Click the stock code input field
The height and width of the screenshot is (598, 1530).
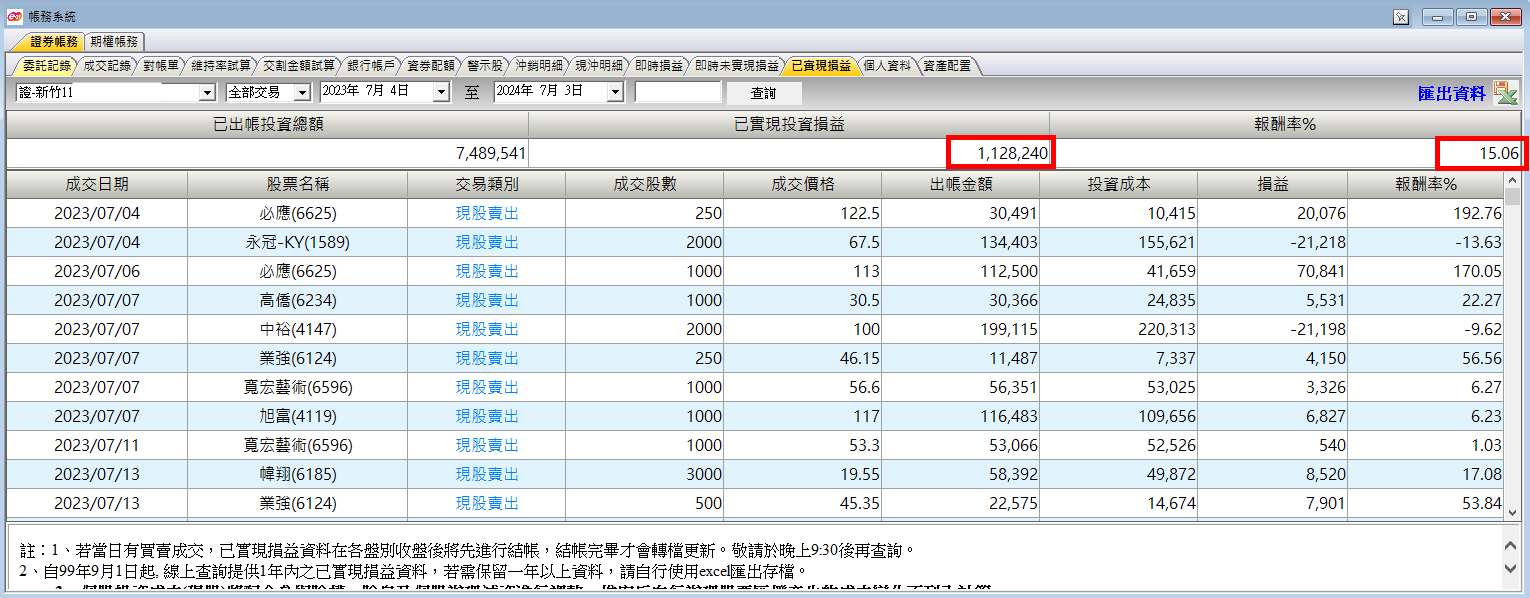[678, 92]
